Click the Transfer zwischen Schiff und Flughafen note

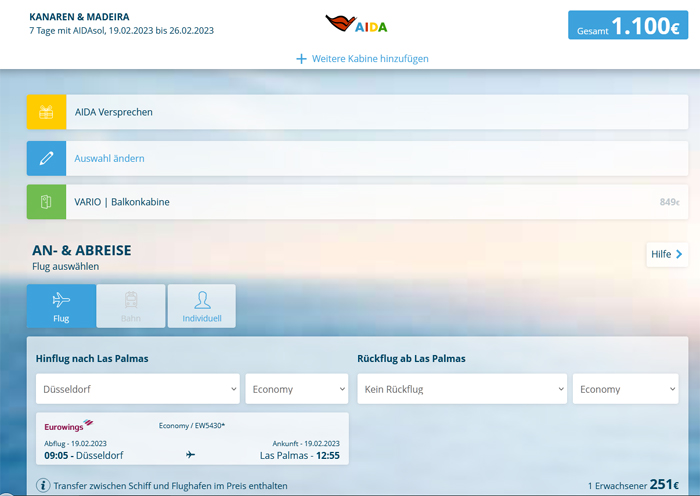(171, 486)
